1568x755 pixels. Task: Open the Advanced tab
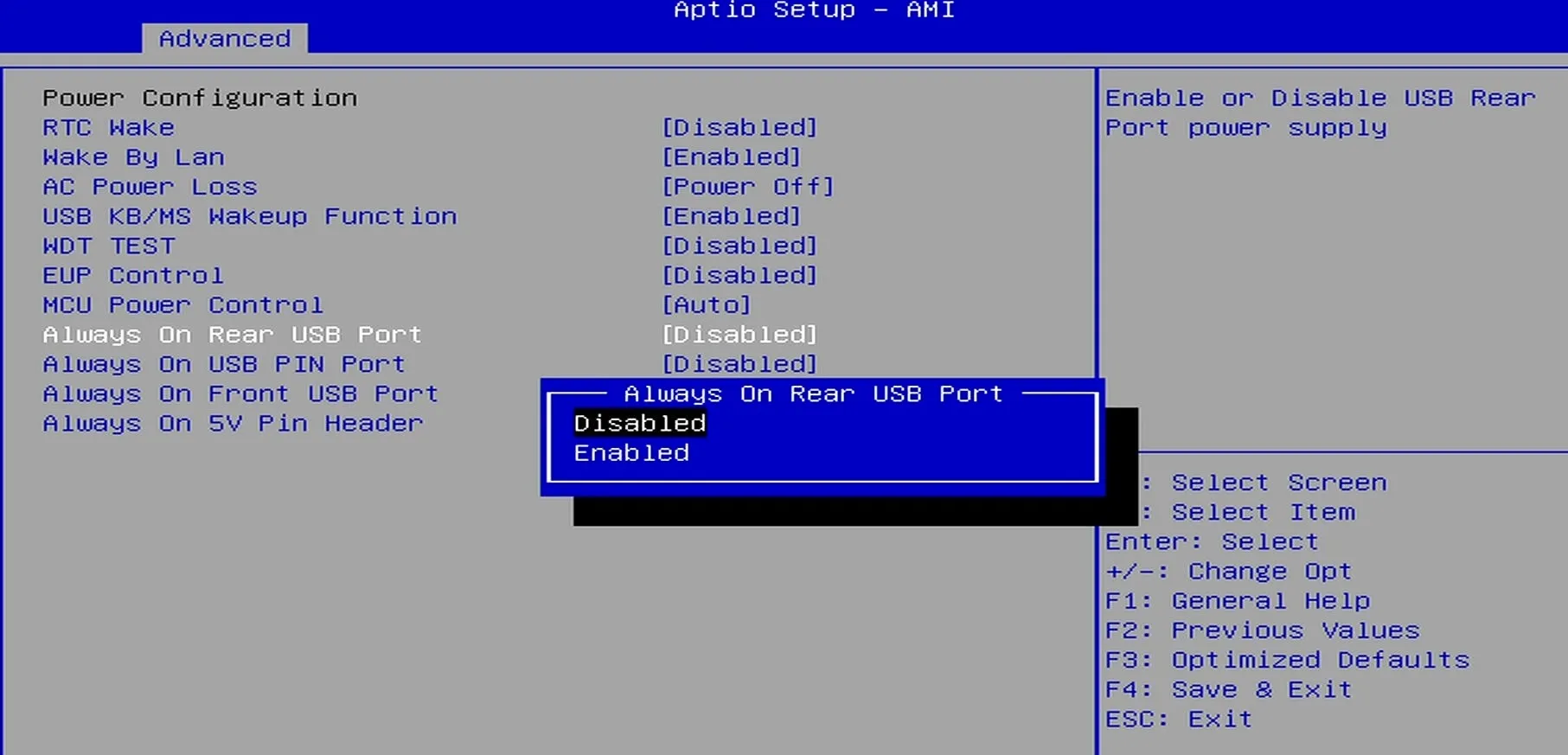[225, 39]
